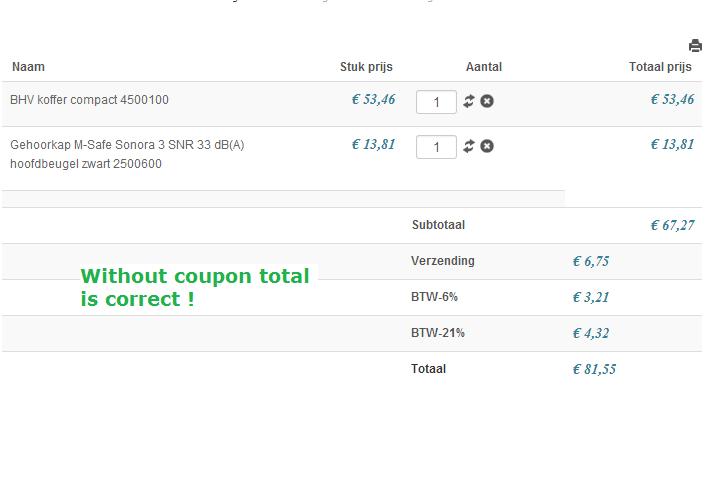Click the Subtotaal amount € 67,27

pos(672,225)
